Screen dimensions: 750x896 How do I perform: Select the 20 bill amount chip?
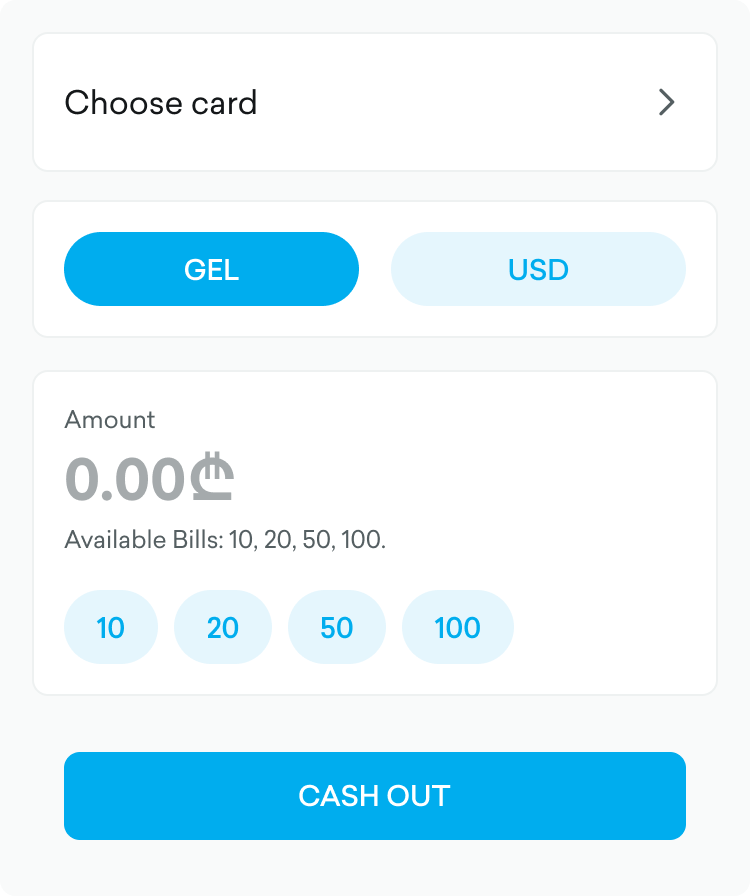pos(223,627)
